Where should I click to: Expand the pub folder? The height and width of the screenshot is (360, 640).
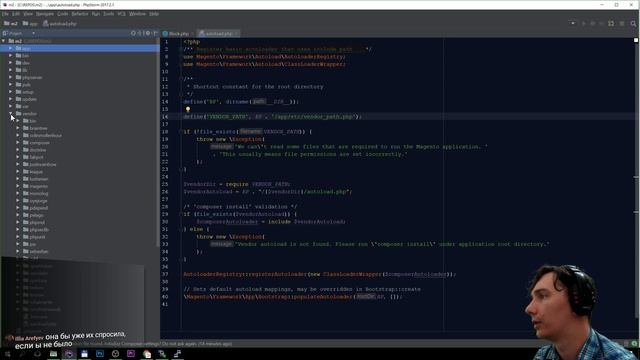tap(11, 84)
